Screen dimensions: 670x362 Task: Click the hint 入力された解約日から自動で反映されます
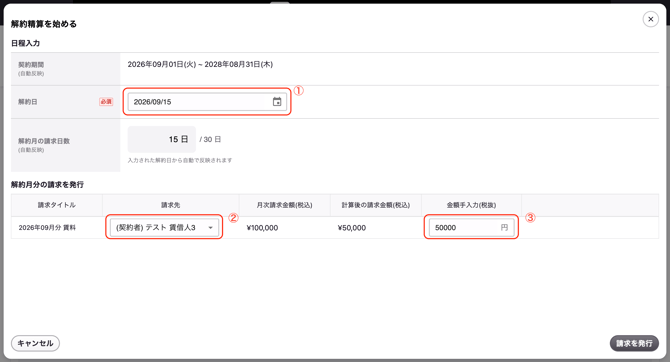179,160
